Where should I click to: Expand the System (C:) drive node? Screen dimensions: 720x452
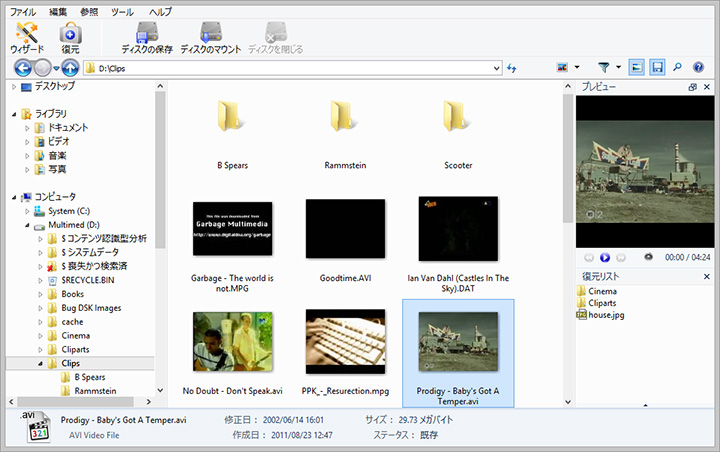pos(27,211)
